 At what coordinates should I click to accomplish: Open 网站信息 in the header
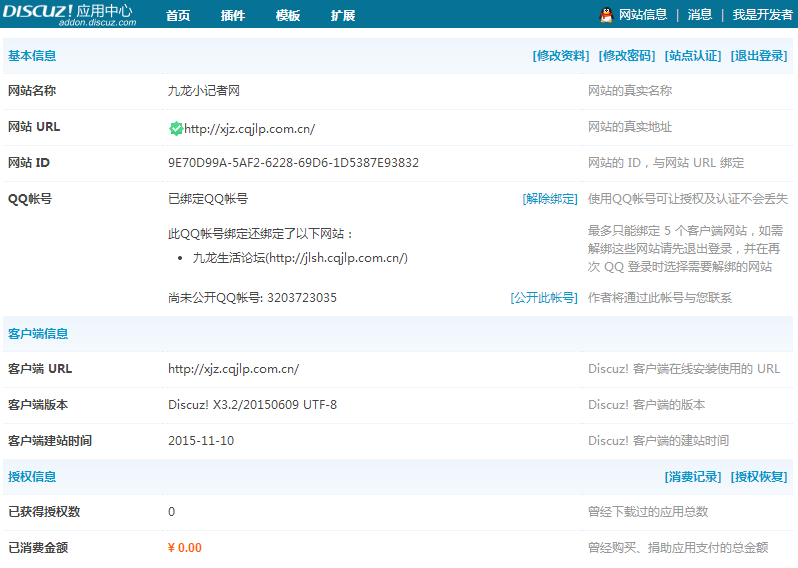click(643, 15)
